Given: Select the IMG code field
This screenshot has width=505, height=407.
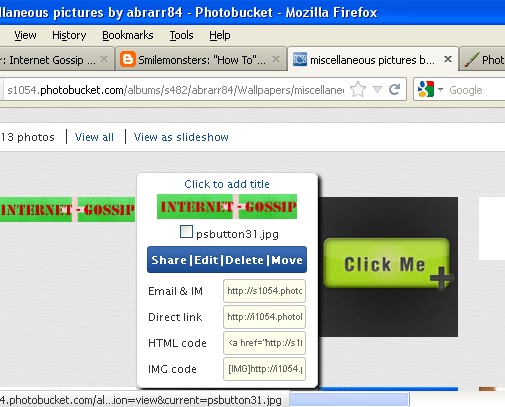Looking at the screenshot, I should (x=264, y=369).
